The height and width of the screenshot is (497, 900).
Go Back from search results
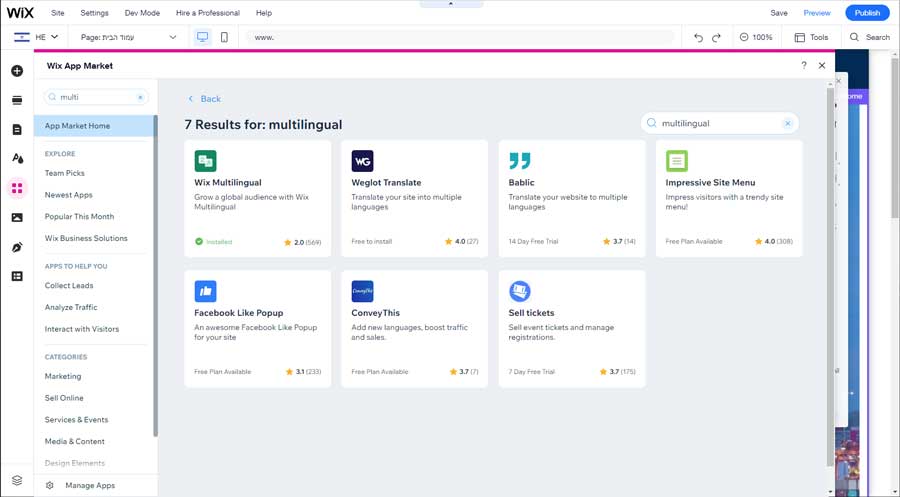(204, 99)
